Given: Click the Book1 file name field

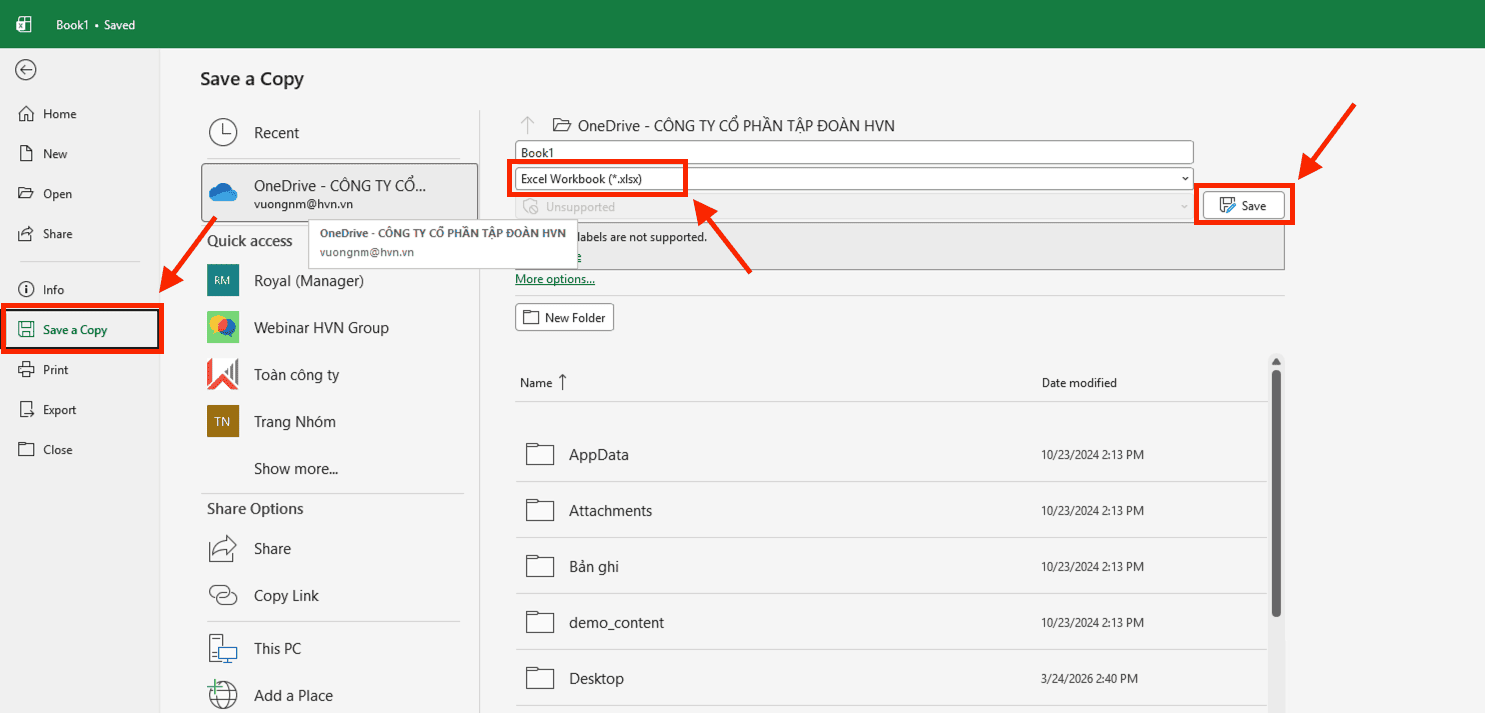Looking at the screenshot, I should [x=854, y=152].
